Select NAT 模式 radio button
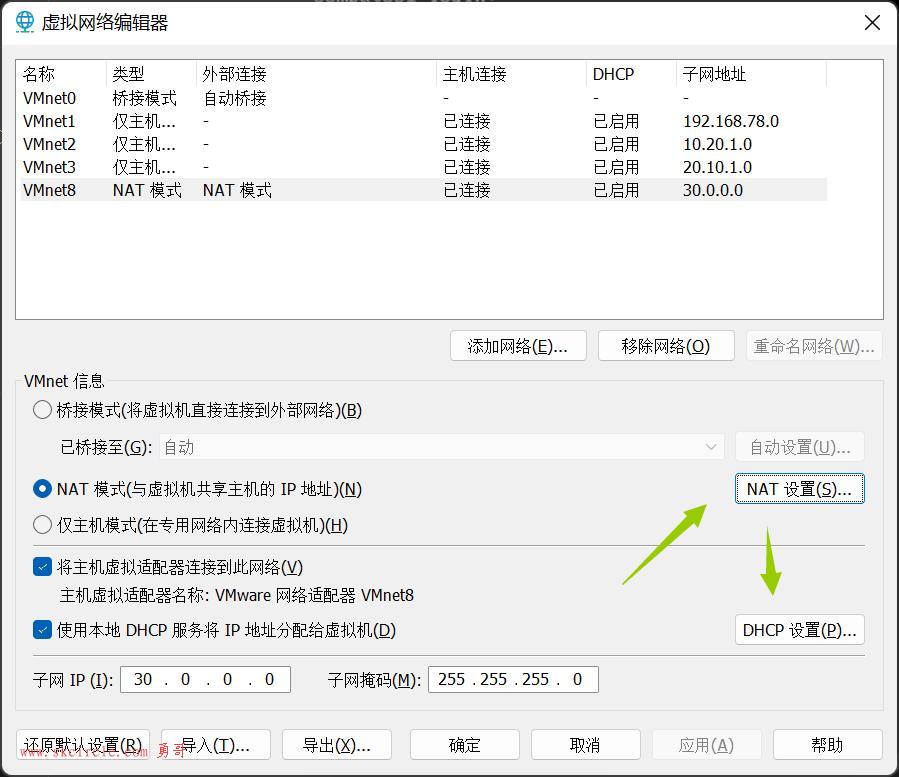Image resolution: width=899 pixels, height=777 pixels. [42, 489]
